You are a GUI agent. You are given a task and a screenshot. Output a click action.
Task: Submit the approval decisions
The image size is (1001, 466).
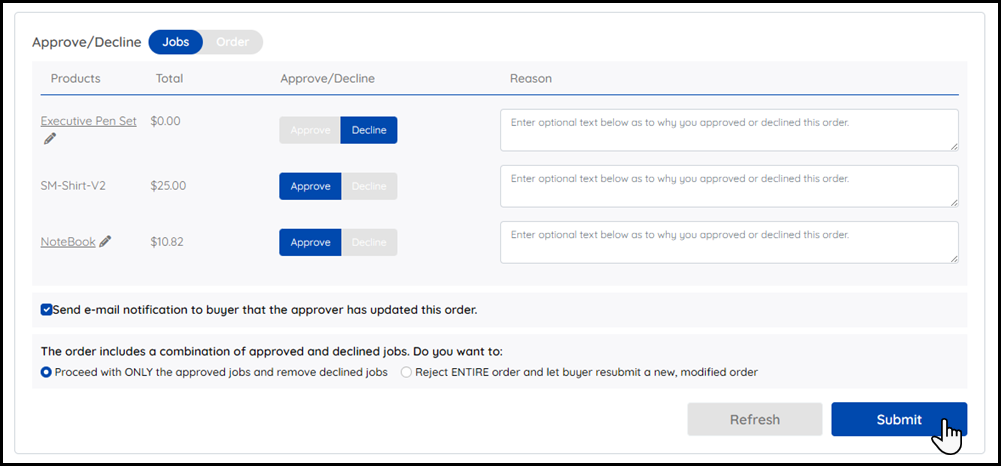point(898,419)
